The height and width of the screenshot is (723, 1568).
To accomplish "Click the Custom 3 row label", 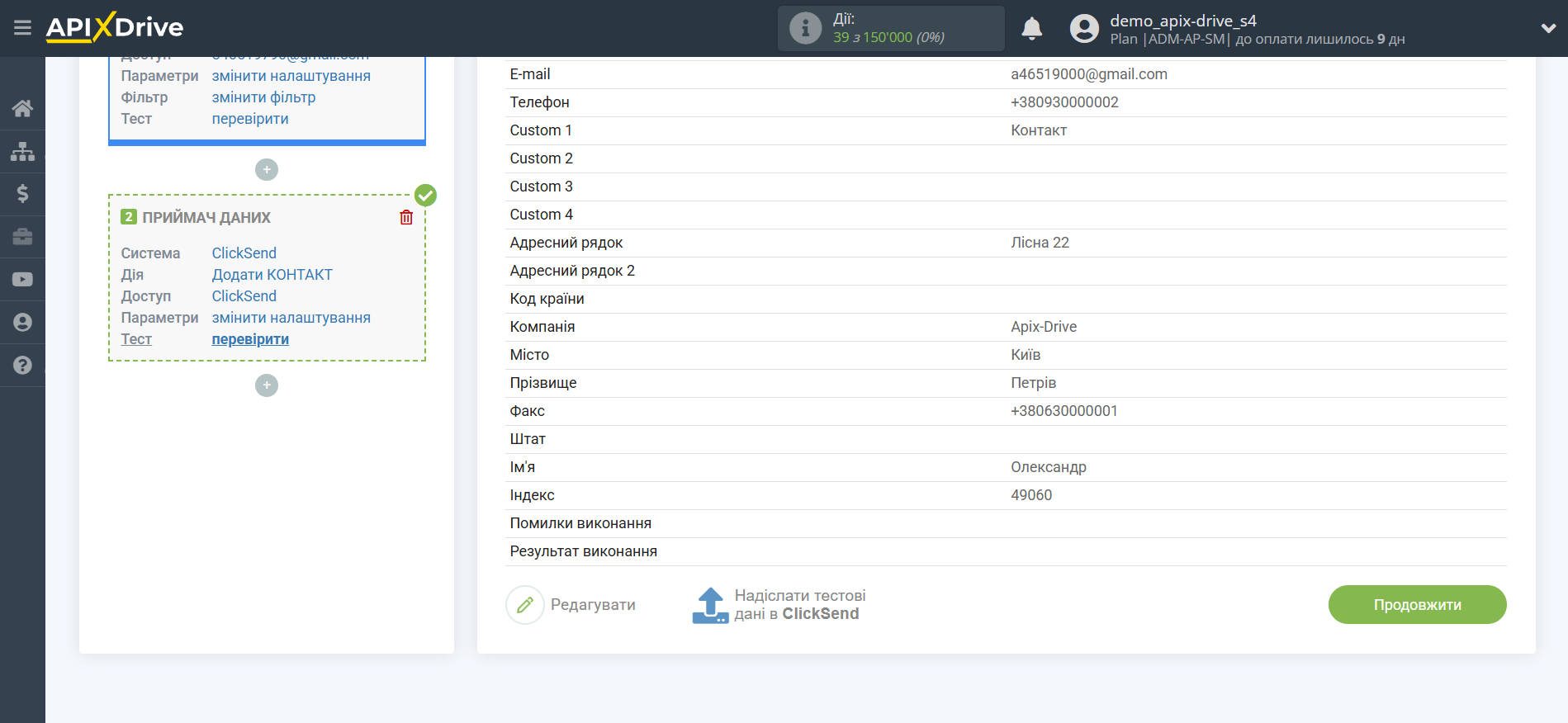I will (x=541, y=187).
